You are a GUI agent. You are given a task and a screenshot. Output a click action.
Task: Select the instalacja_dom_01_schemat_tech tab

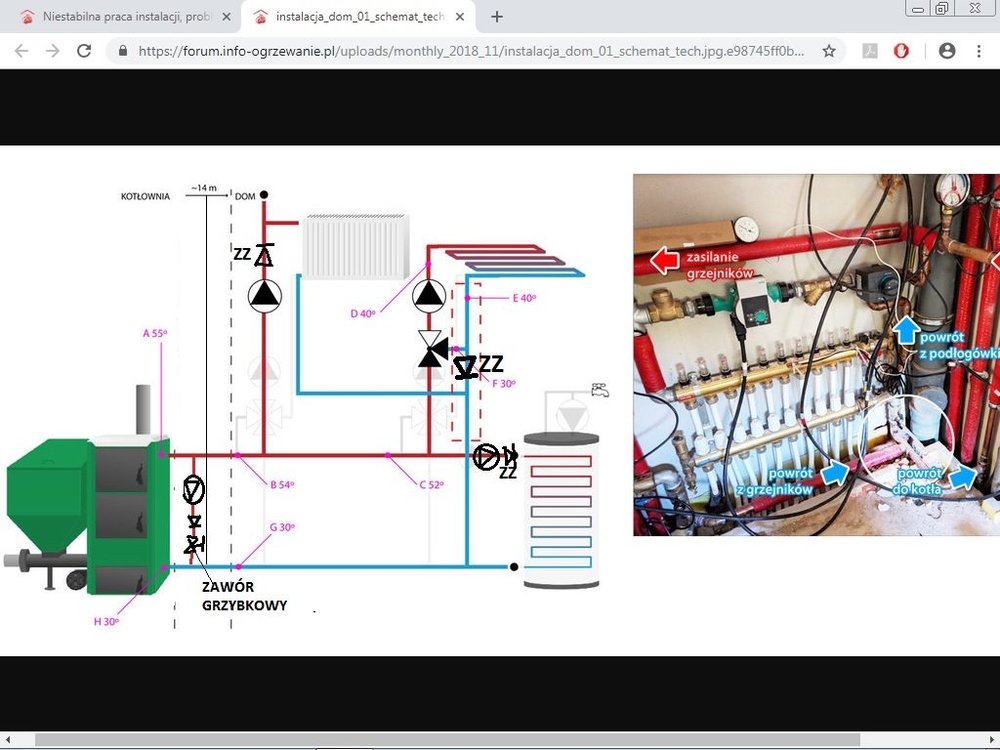(x=350, y=17)
